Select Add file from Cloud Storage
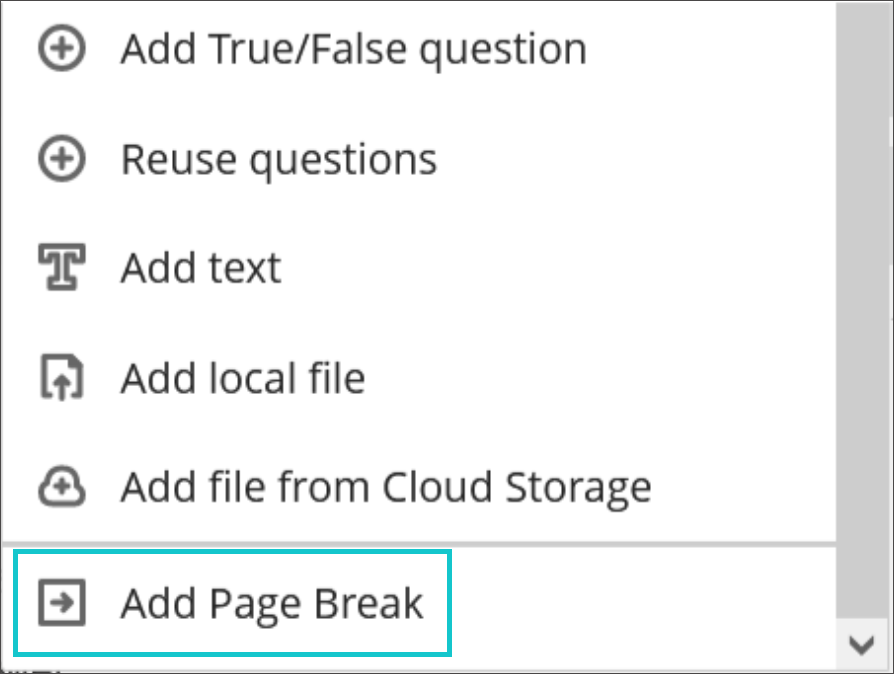Image resolution: width=894 pixels, height=674 pixels. coord(386,488)
